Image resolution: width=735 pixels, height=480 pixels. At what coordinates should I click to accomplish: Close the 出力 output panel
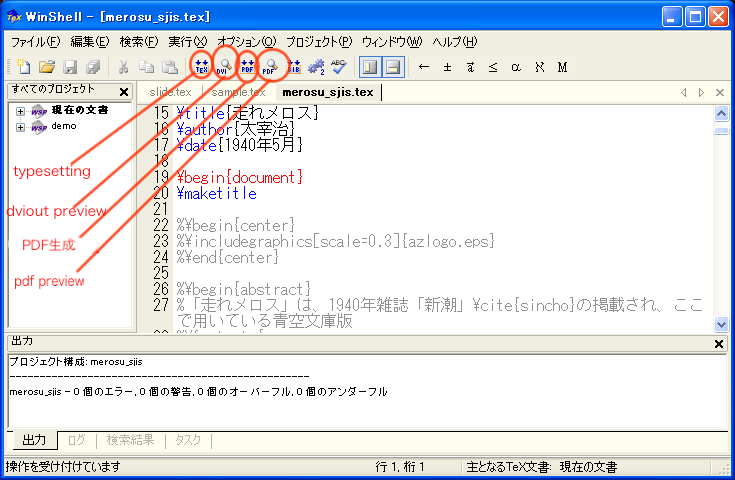click(719, 344)
